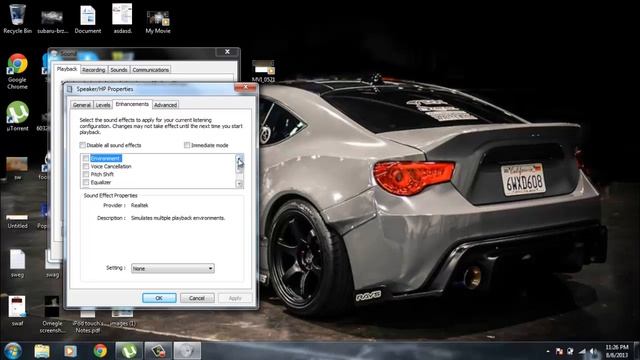Enable Immediate mode checkbox

[187, 145]
